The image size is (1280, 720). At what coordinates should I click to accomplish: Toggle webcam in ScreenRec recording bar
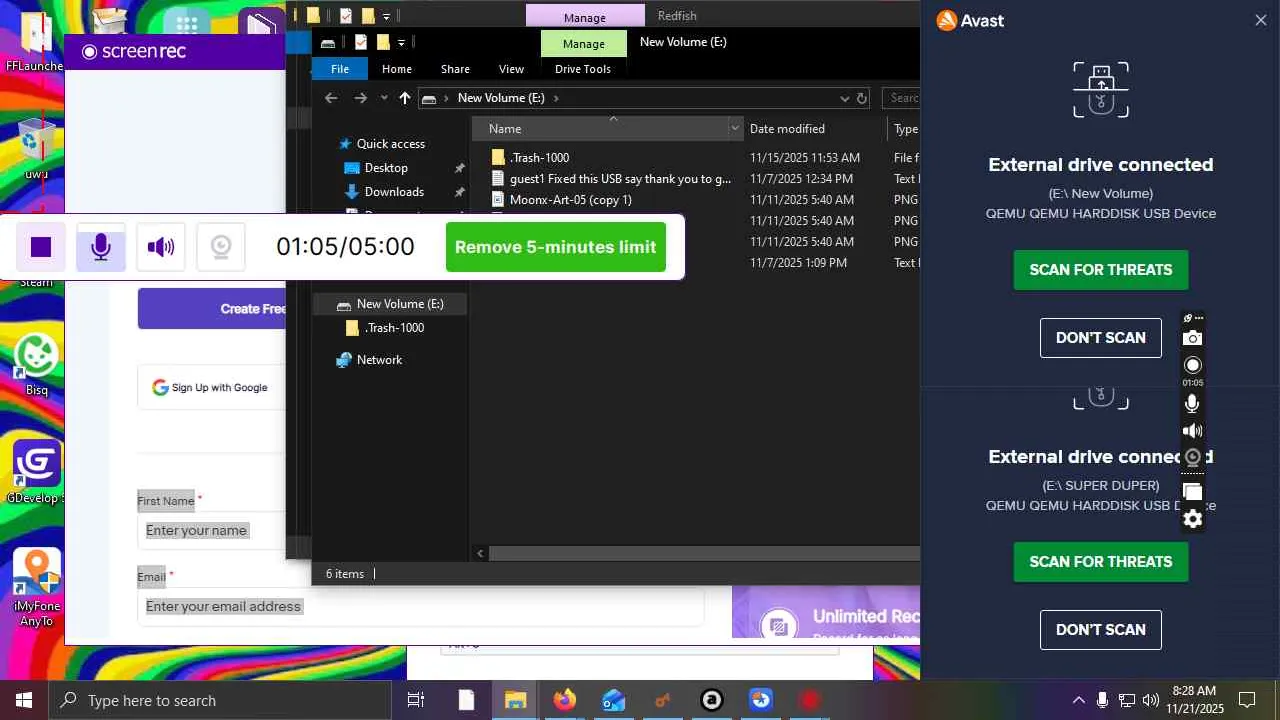pyautogui.click(x=221, y=247)
